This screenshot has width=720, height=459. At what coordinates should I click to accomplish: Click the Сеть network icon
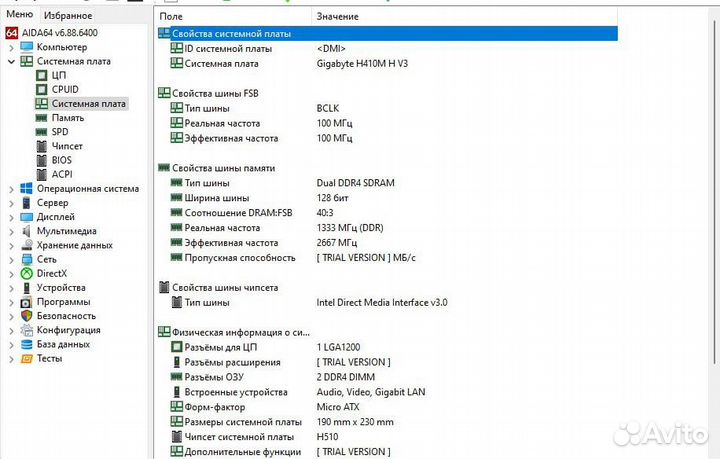pos(27,259)
